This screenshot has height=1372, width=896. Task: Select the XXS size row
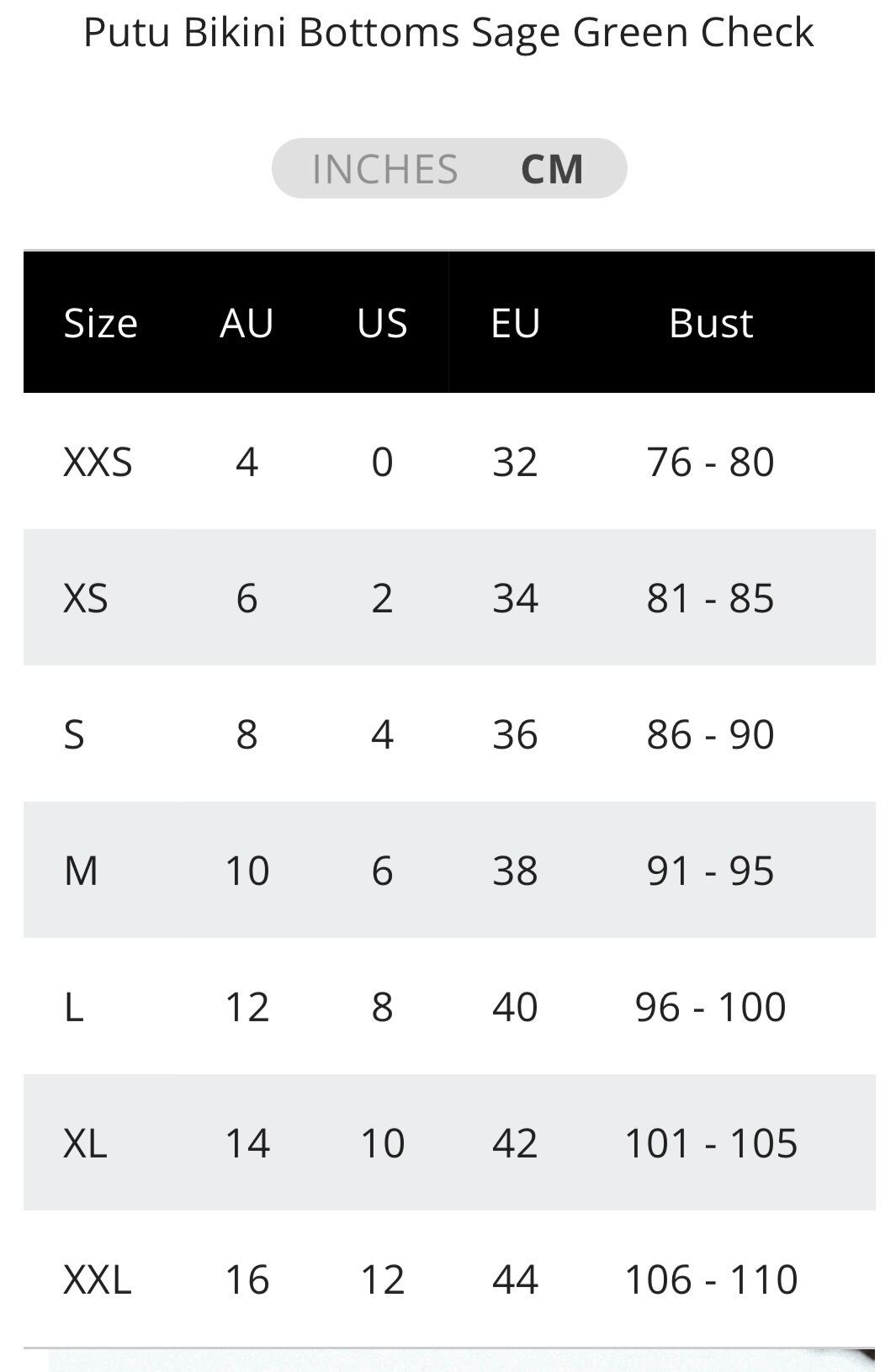click(x=449, y=461)
